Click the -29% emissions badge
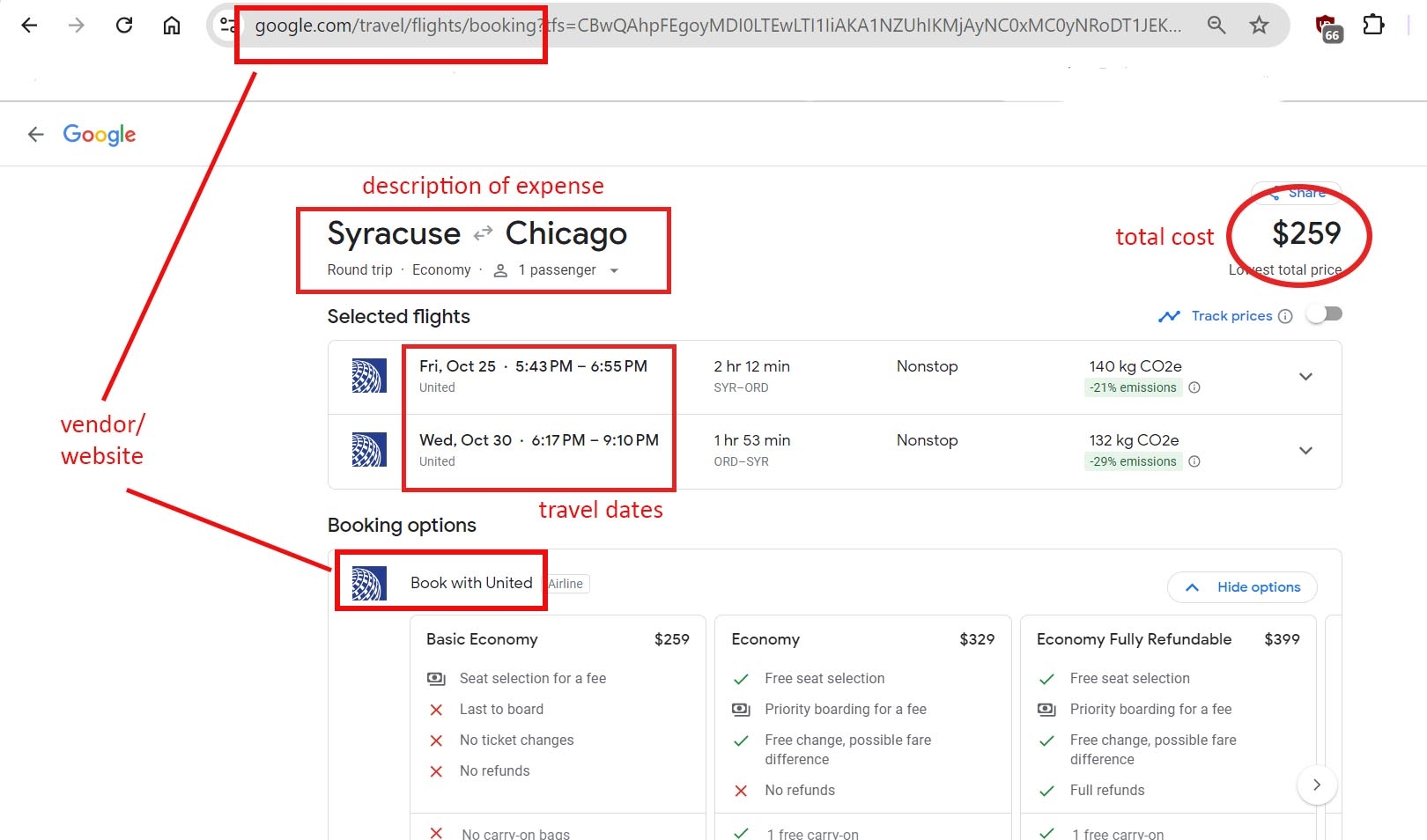1427x840 pixels. point(1133,461)
